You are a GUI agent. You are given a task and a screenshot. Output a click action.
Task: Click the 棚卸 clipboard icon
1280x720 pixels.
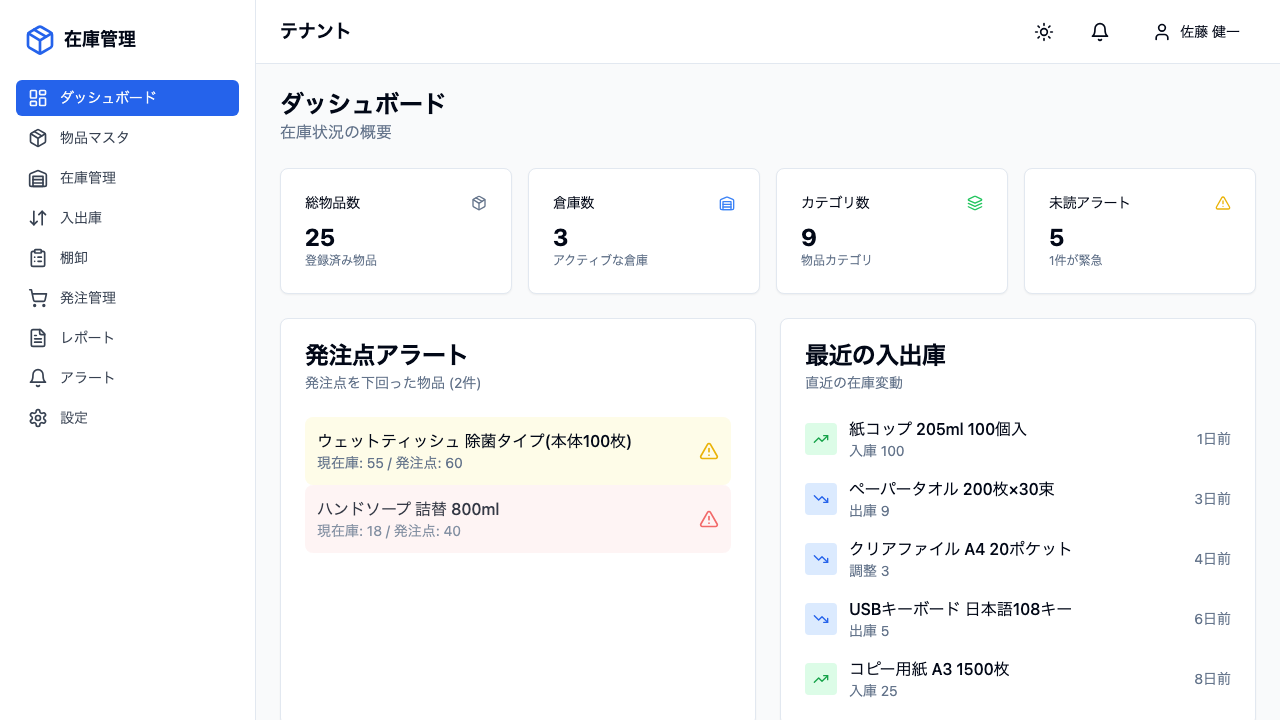pyautogui.click(x=38, y=258)
